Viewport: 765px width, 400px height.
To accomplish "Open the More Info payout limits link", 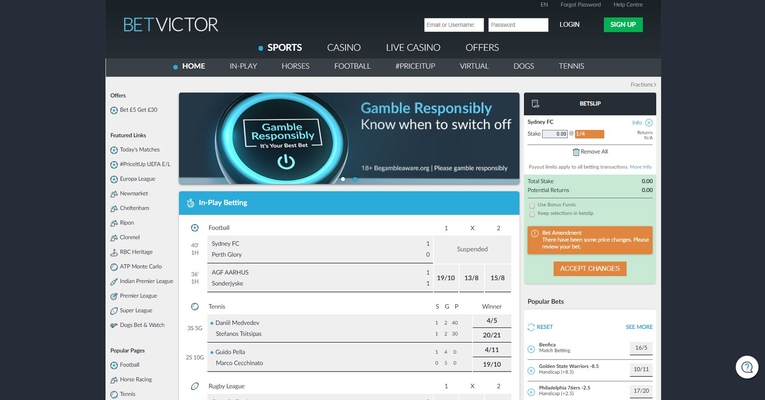I will [x=641, y=167].
